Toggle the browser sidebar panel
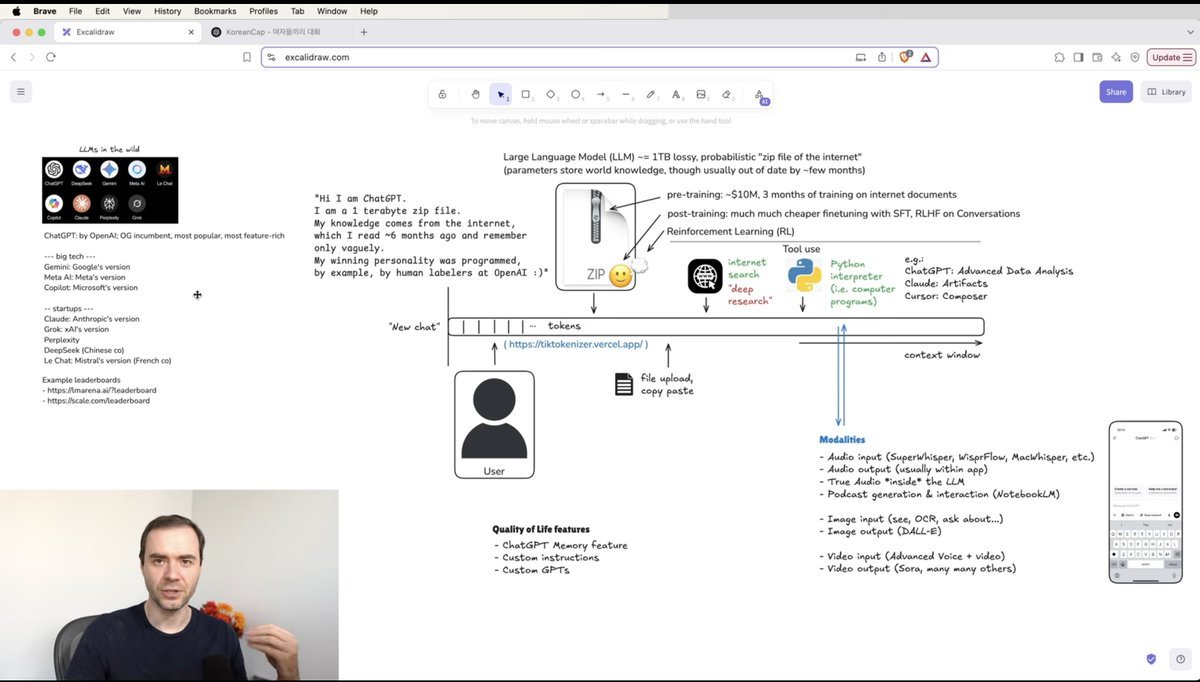The height and width of the screenshot is (682, 1200). tap(1078, 57)
